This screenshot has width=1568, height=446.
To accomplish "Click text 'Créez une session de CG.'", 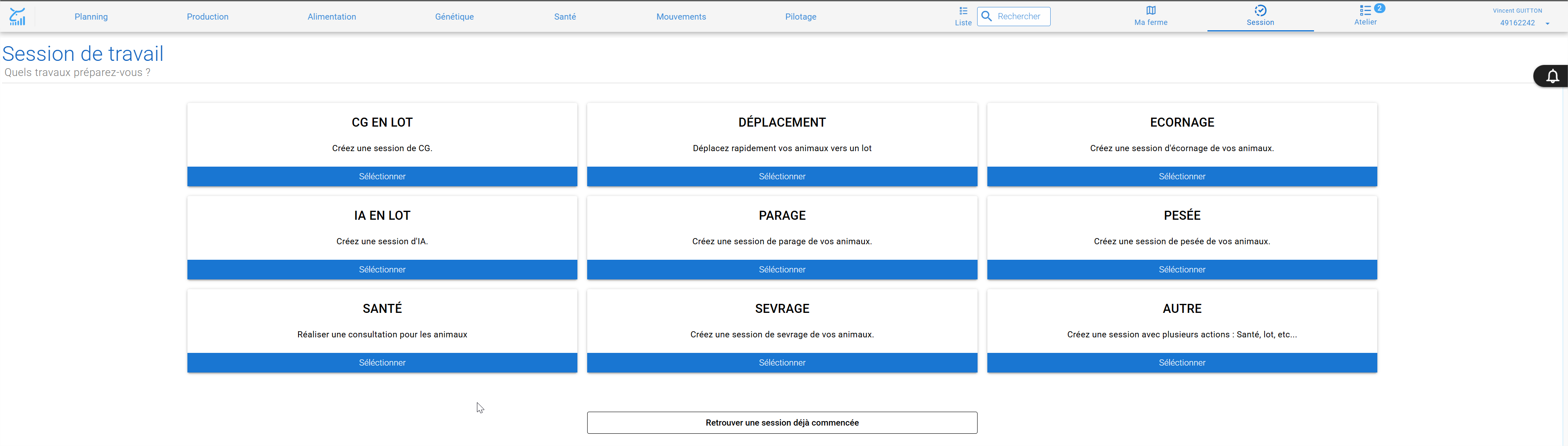I will [382, 149].
